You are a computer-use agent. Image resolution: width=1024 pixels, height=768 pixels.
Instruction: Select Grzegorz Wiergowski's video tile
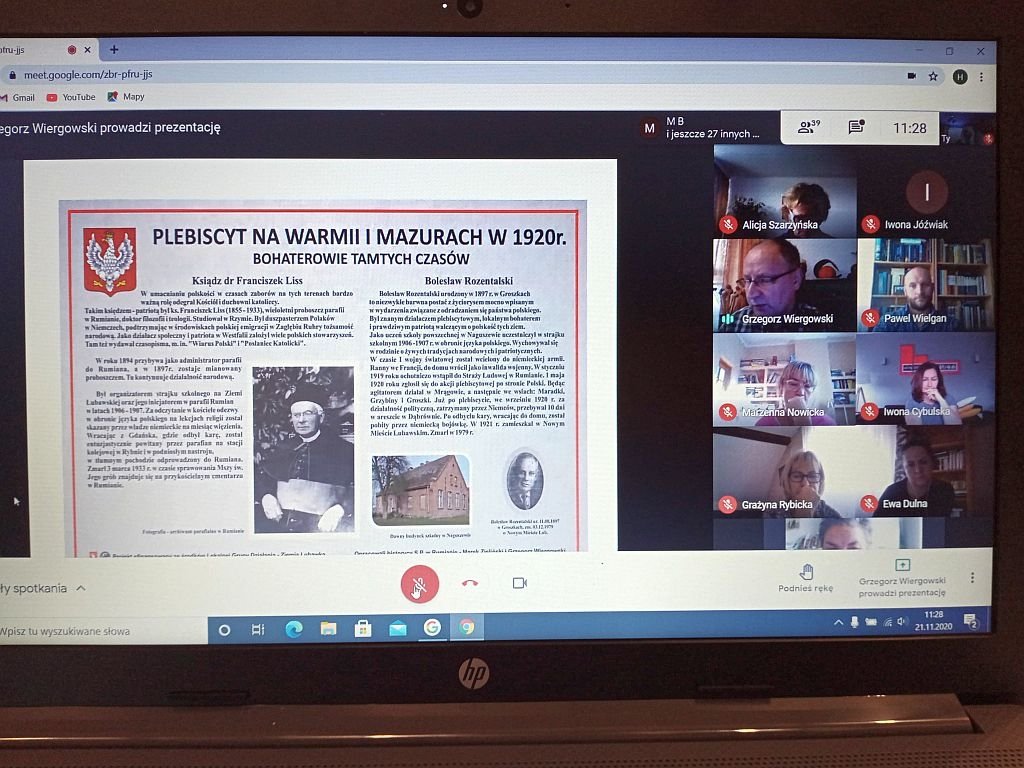point(784,285)
